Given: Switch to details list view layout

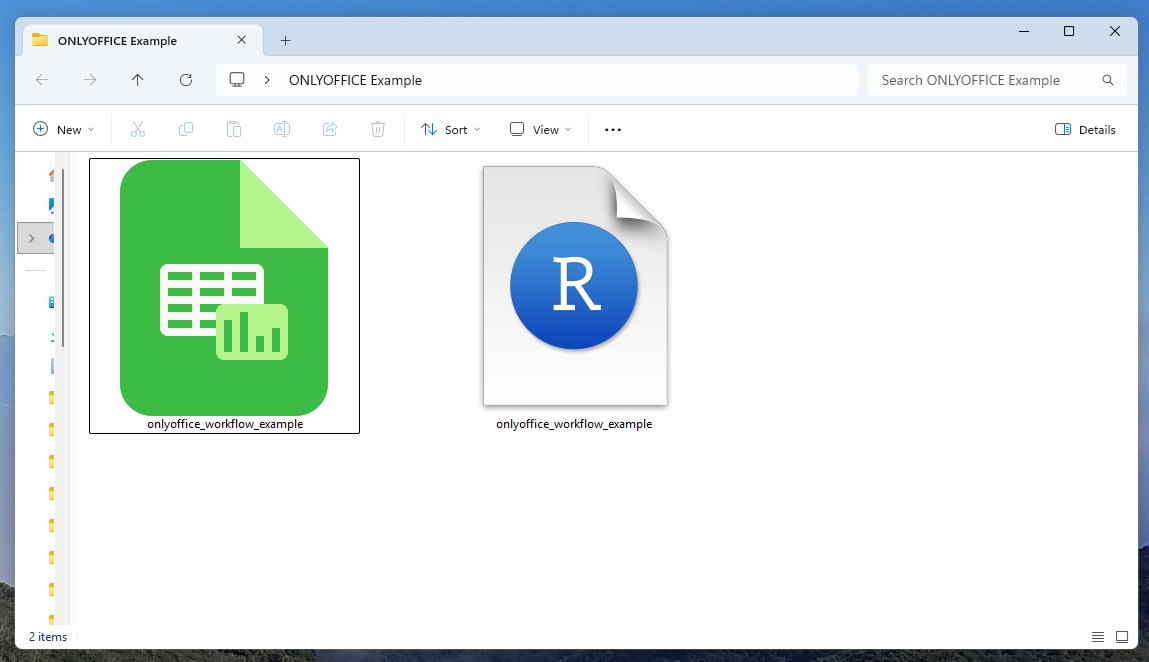Looking at the screenshot, I should (x=1098, y=637).
